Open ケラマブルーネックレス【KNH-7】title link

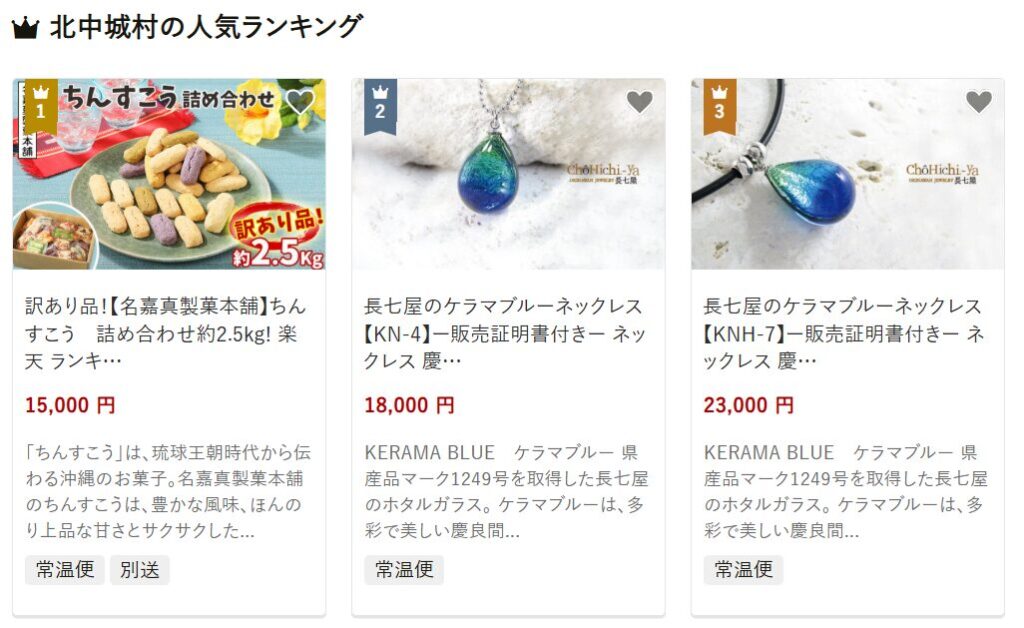point(844,333)
